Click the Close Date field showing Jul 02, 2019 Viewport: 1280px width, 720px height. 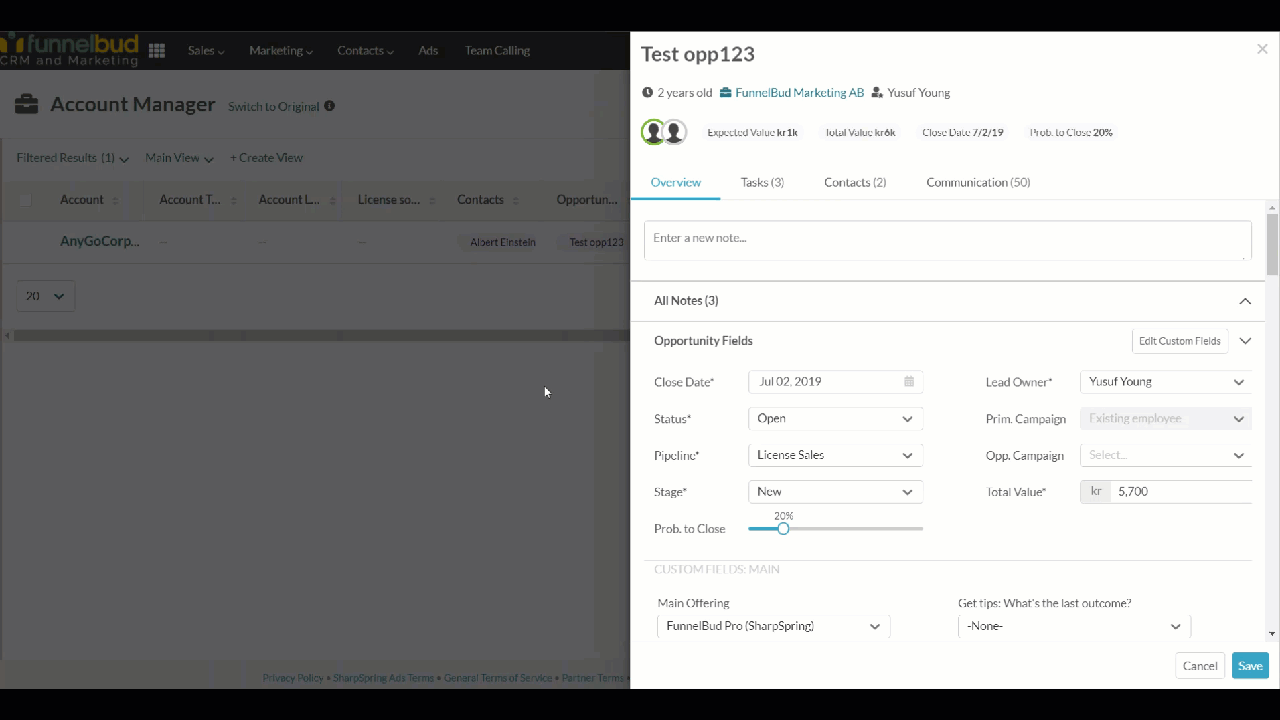pos(835,382)
